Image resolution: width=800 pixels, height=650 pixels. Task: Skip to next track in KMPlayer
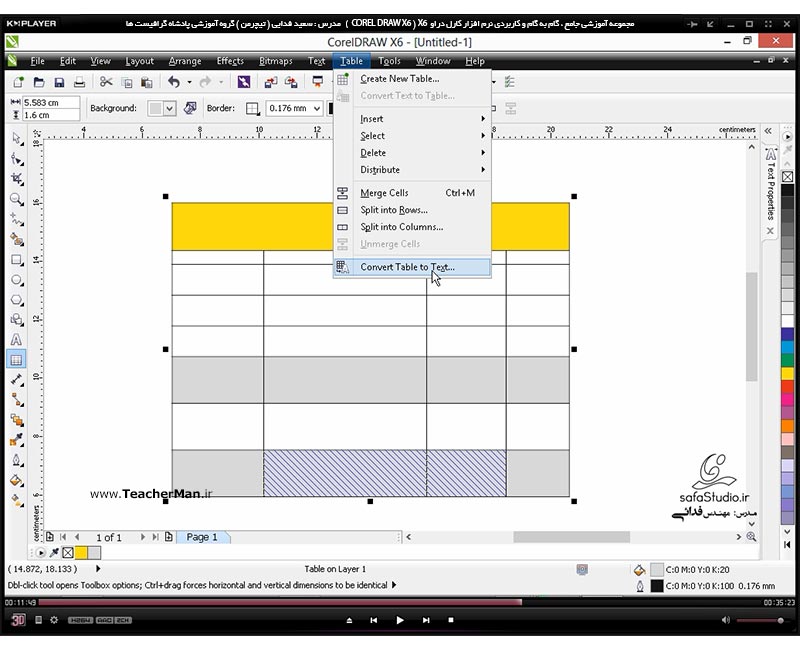(x=426, y=620)
